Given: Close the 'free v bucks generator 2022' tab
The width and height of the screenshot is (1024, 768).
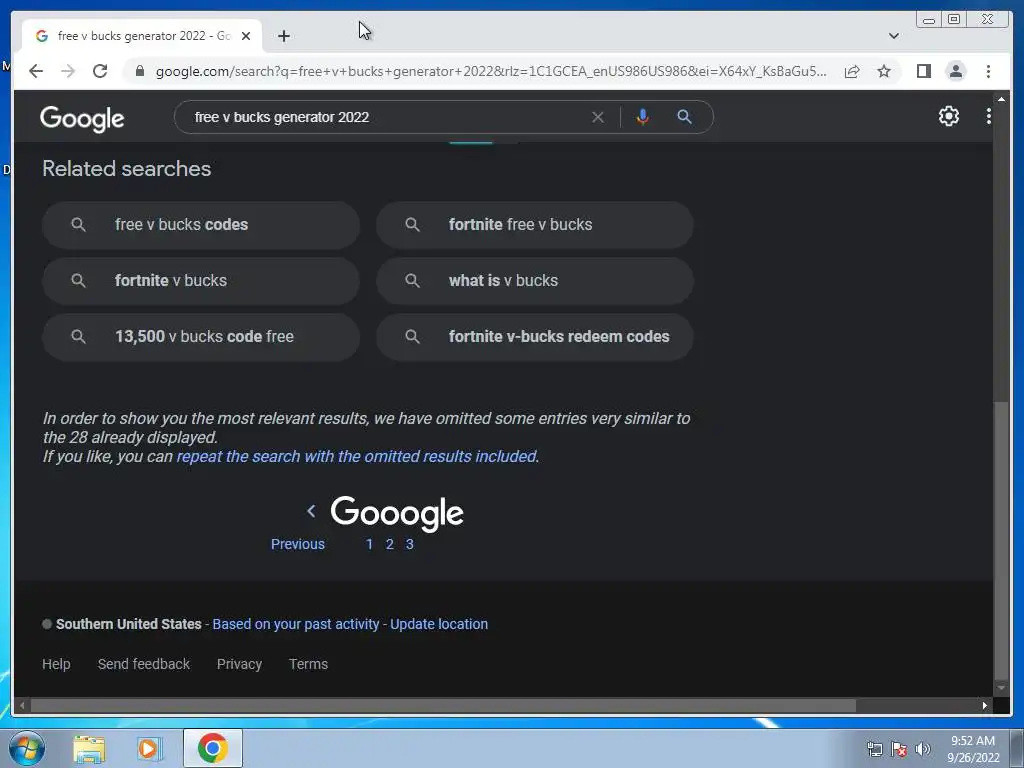Looking at the screenshot, I should [246, 36].
